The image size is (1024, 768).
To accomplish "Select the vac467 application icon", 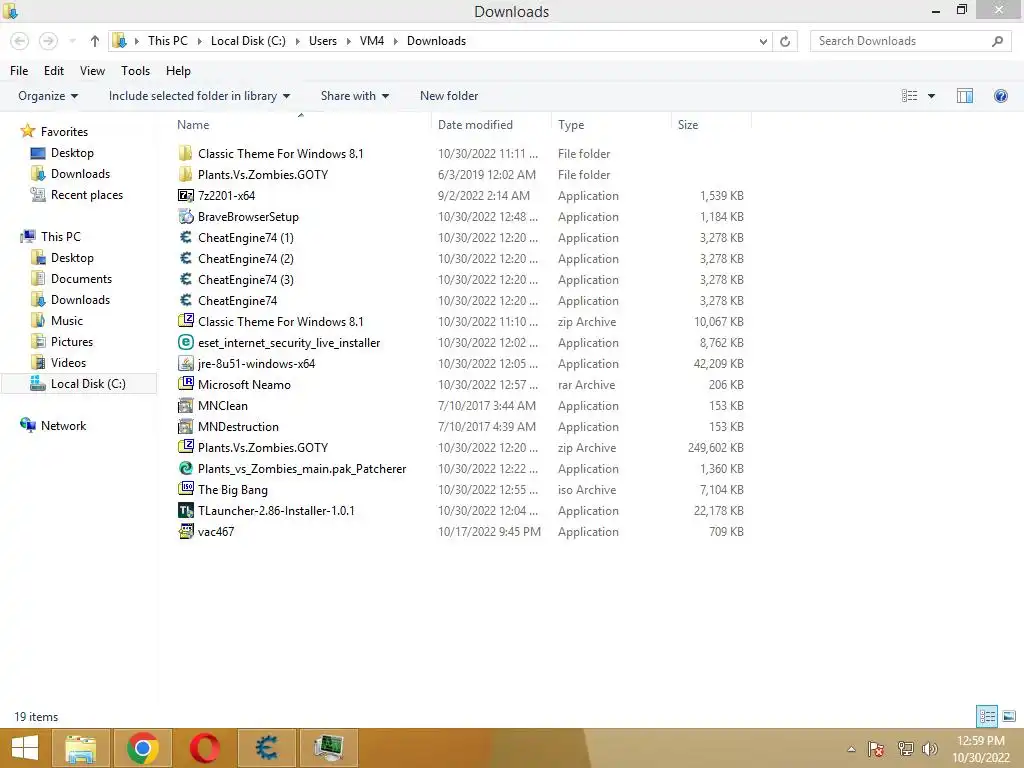I will [185, 531].
